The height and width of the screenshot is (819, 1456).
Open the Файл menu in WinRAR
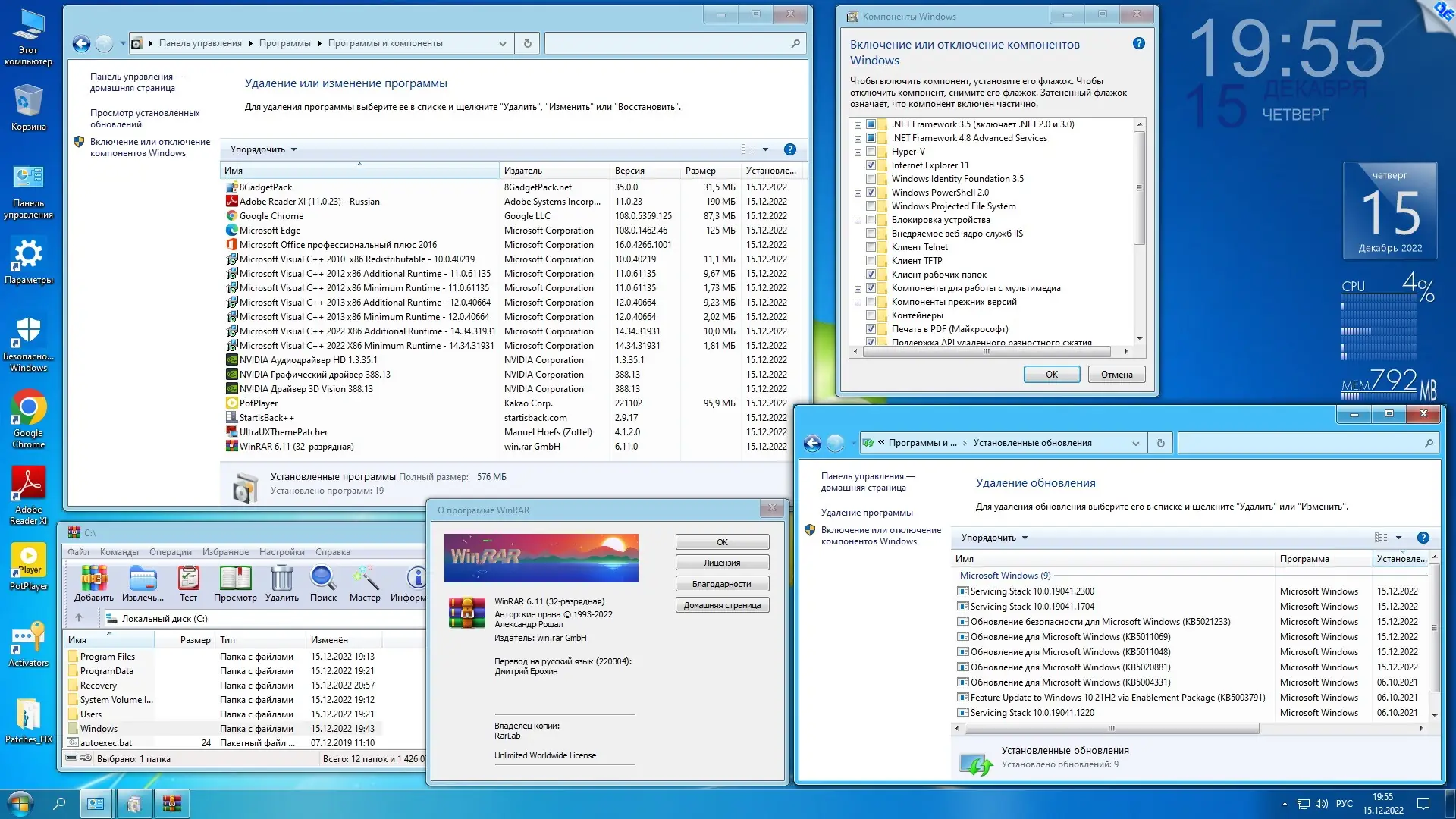coord(79,551)
